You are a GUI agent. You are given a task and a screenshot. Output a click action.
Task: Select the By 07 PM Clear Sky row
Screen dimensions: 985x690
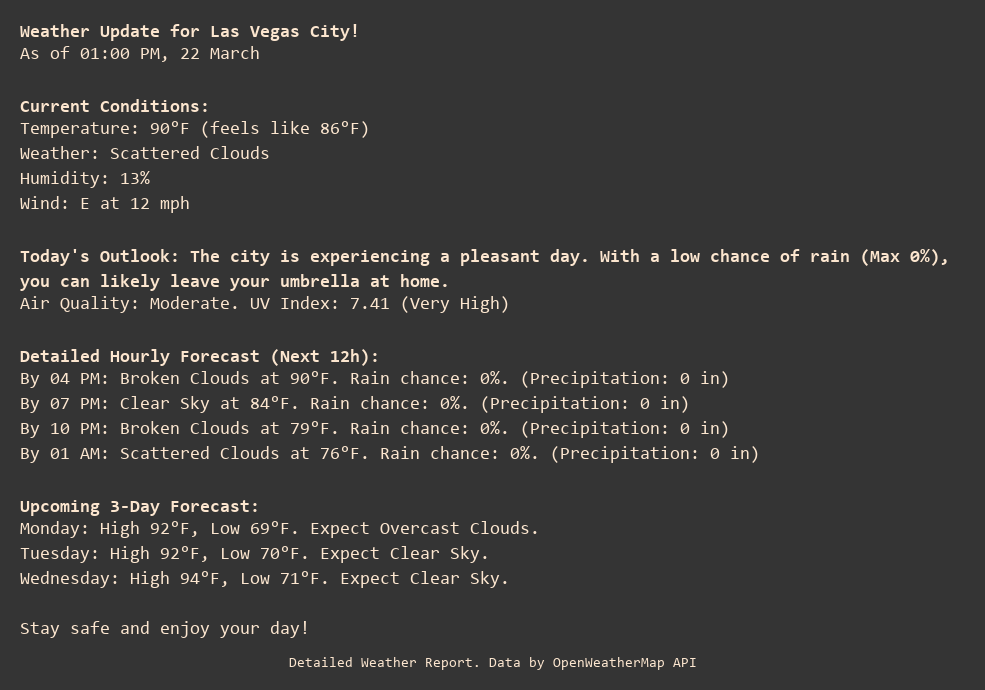(354, 403)
